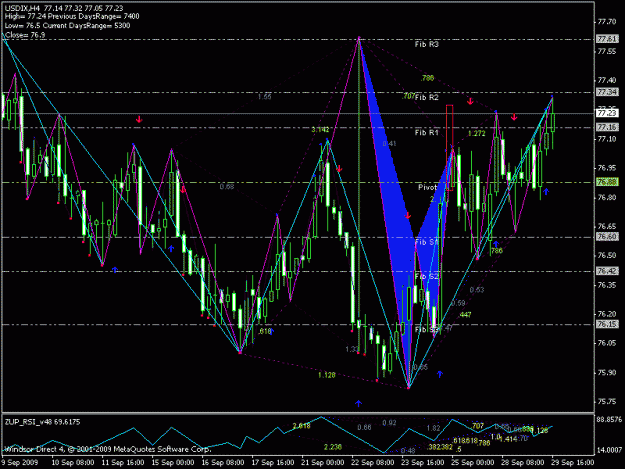The width and height of the screenshot is (625, 469).
Task: Click the '11 Sep 16:00' time label
Action: pyautogui.click(x=123, y=463)
